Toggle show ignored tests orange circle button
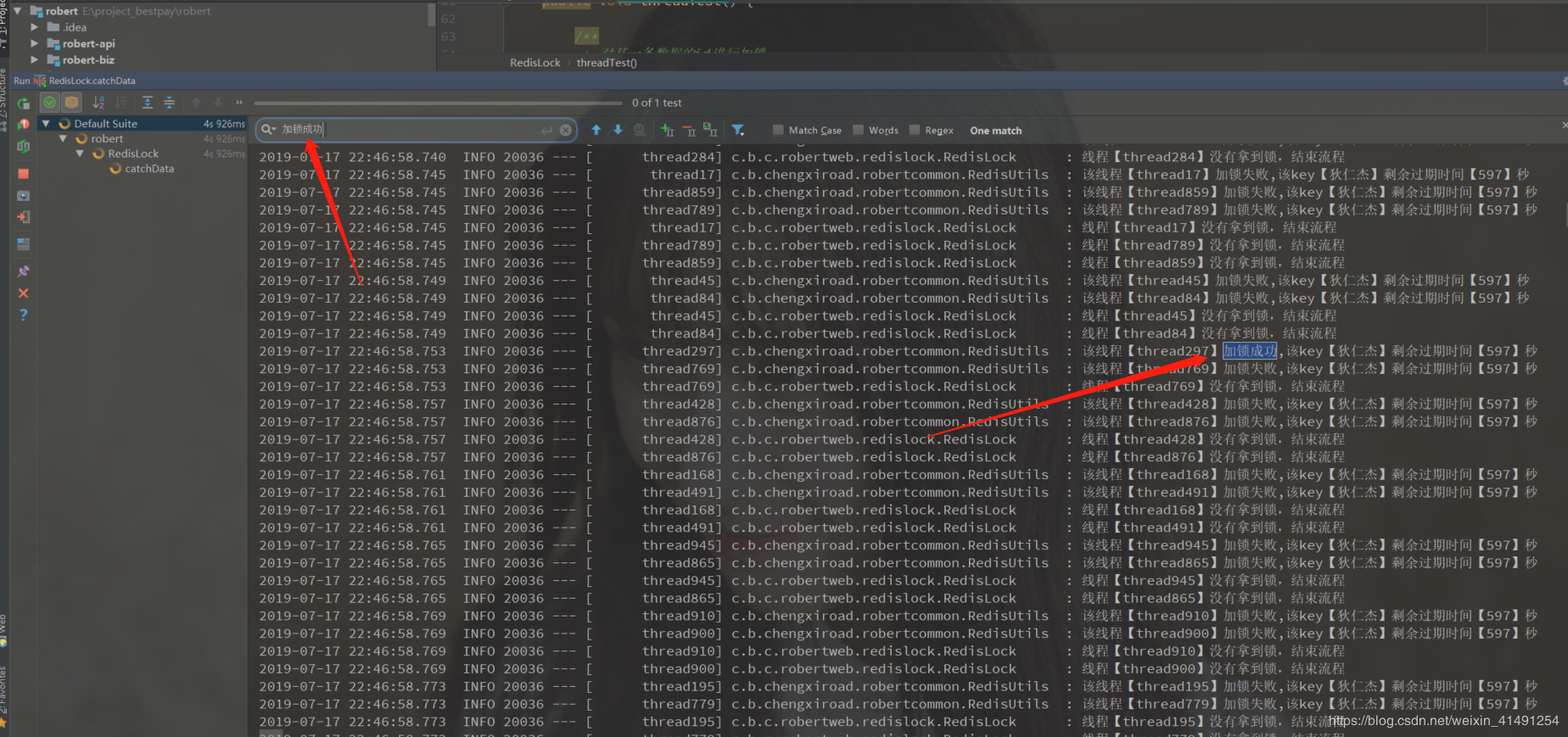The image size is (1568, 737). pyautogui.click(x=72, y=103)
